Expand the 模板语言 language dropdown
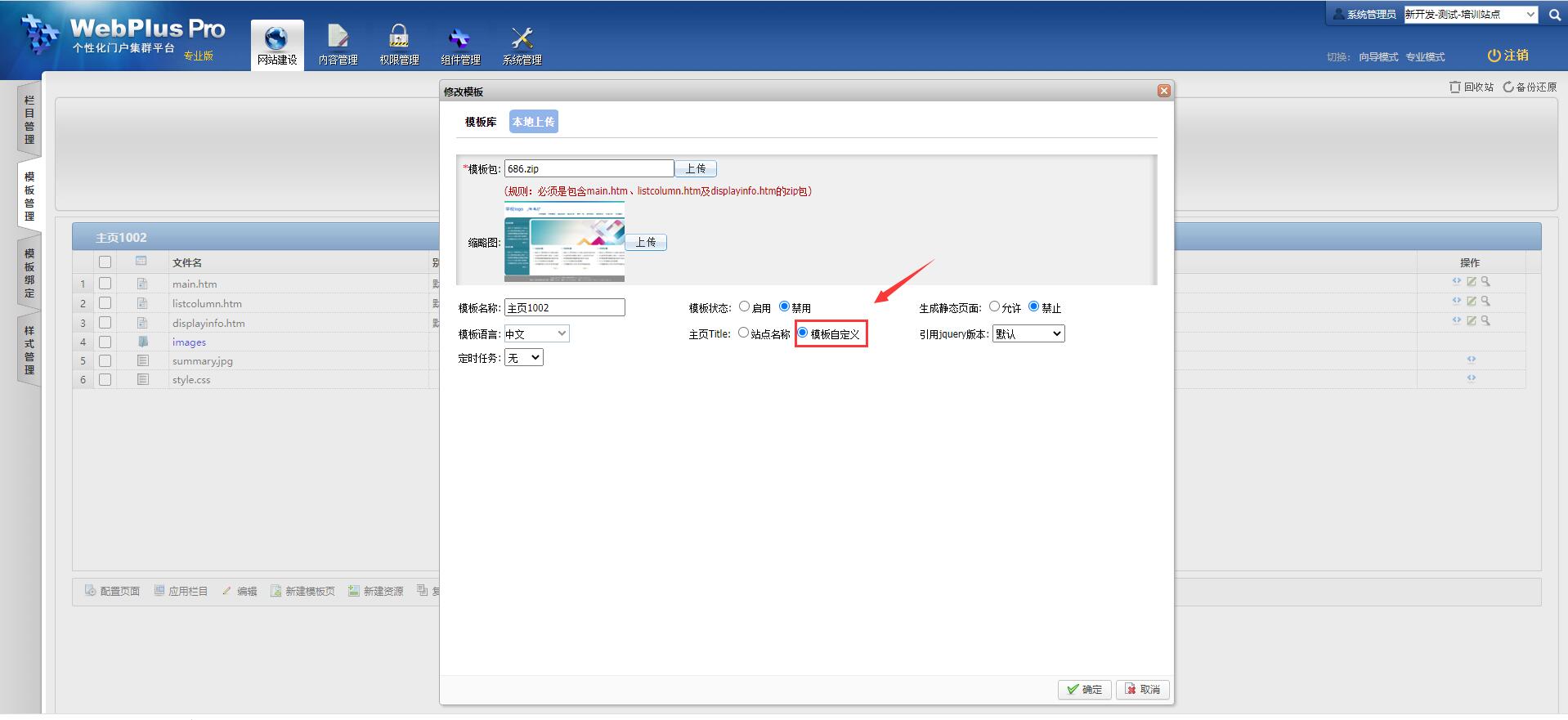The image size is (1568, 720). (536, 333)
